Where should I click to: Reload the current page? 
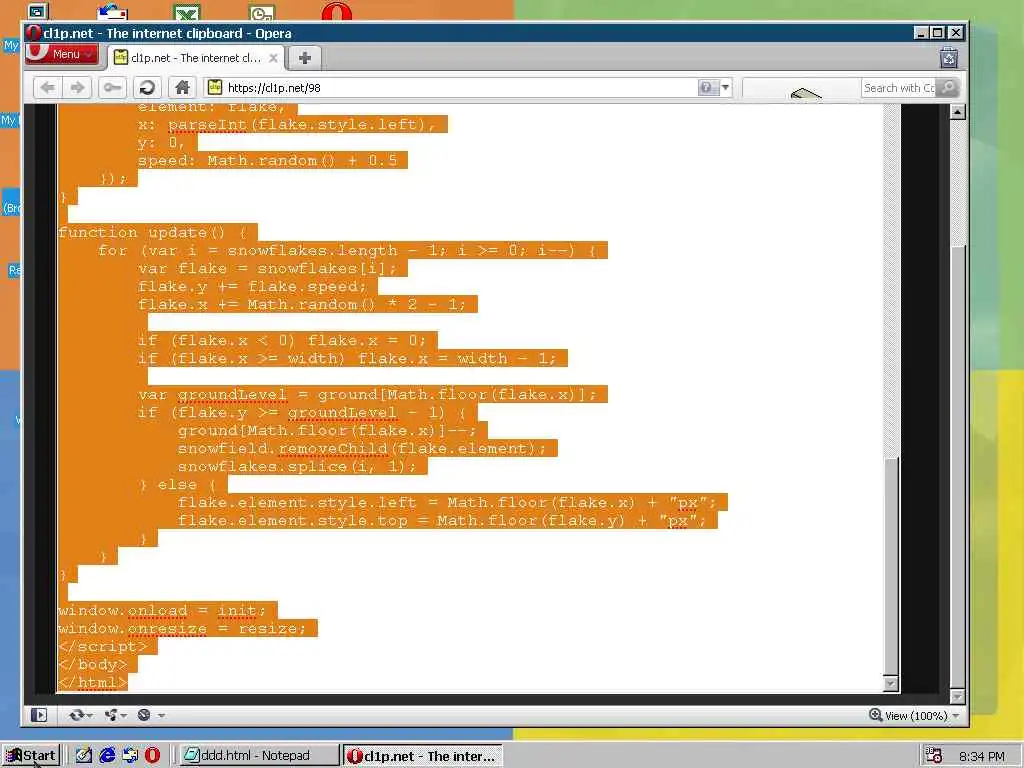148,88
